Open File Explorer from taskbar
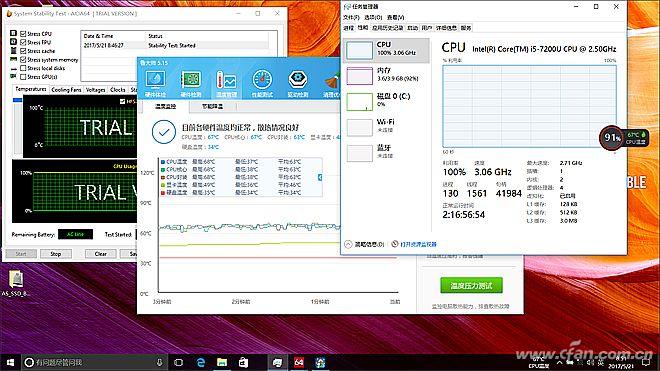This screenshot has width=660, height=371. click(x=222, y=362)
